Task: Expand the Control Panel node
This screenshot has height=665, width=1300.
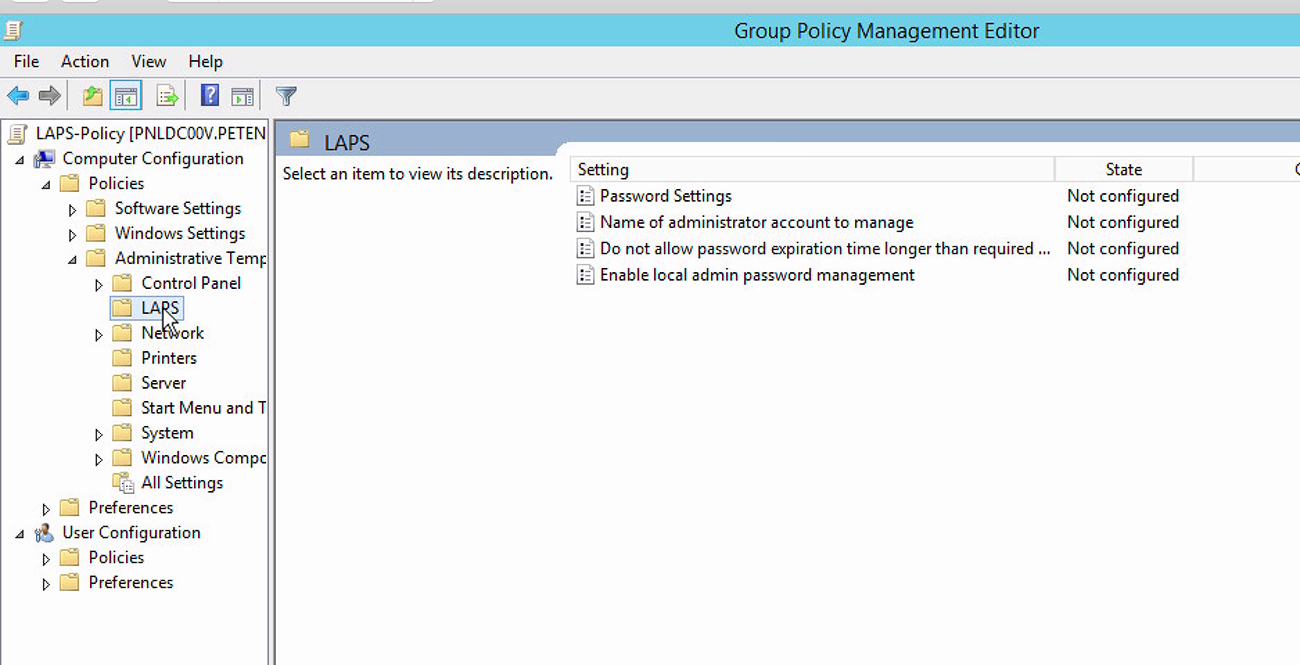Action: click(98, 283)
